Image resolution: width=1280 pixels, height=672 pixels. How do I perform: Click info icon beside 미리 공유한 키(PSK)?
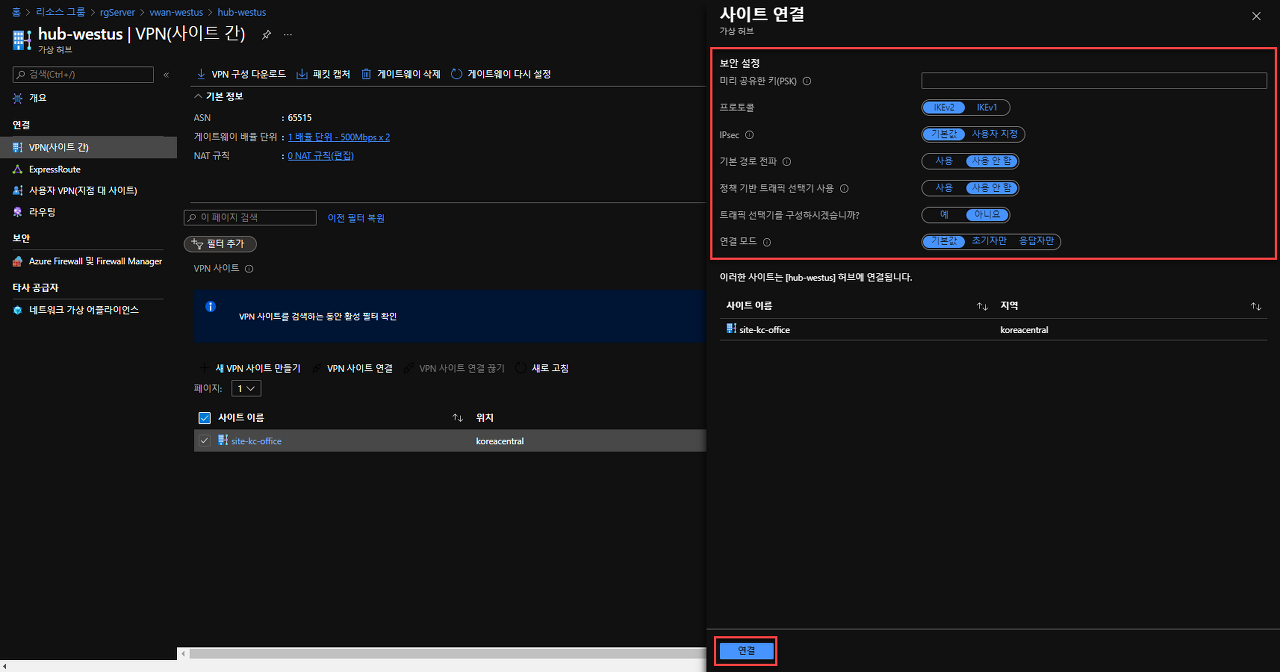coord(807,81)
